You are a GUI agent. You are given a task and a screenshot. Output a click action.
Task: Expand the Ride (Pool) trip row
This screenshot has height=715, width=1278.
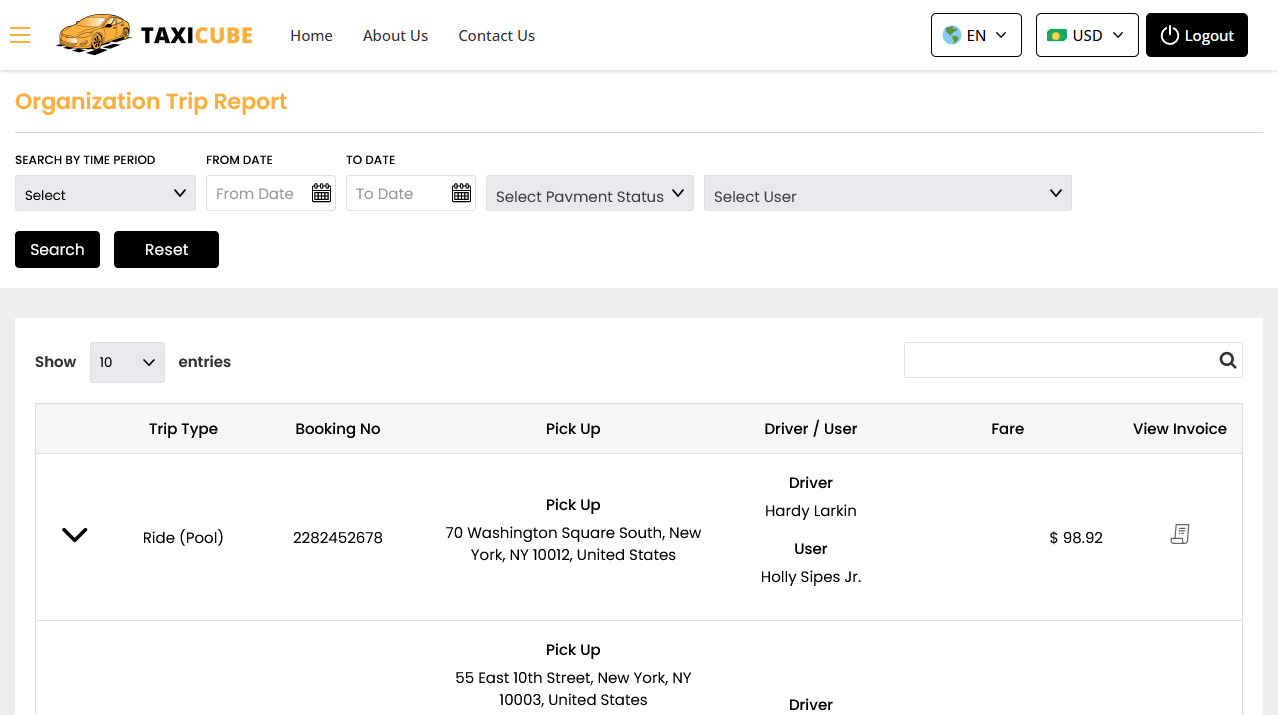click(75, 535)
